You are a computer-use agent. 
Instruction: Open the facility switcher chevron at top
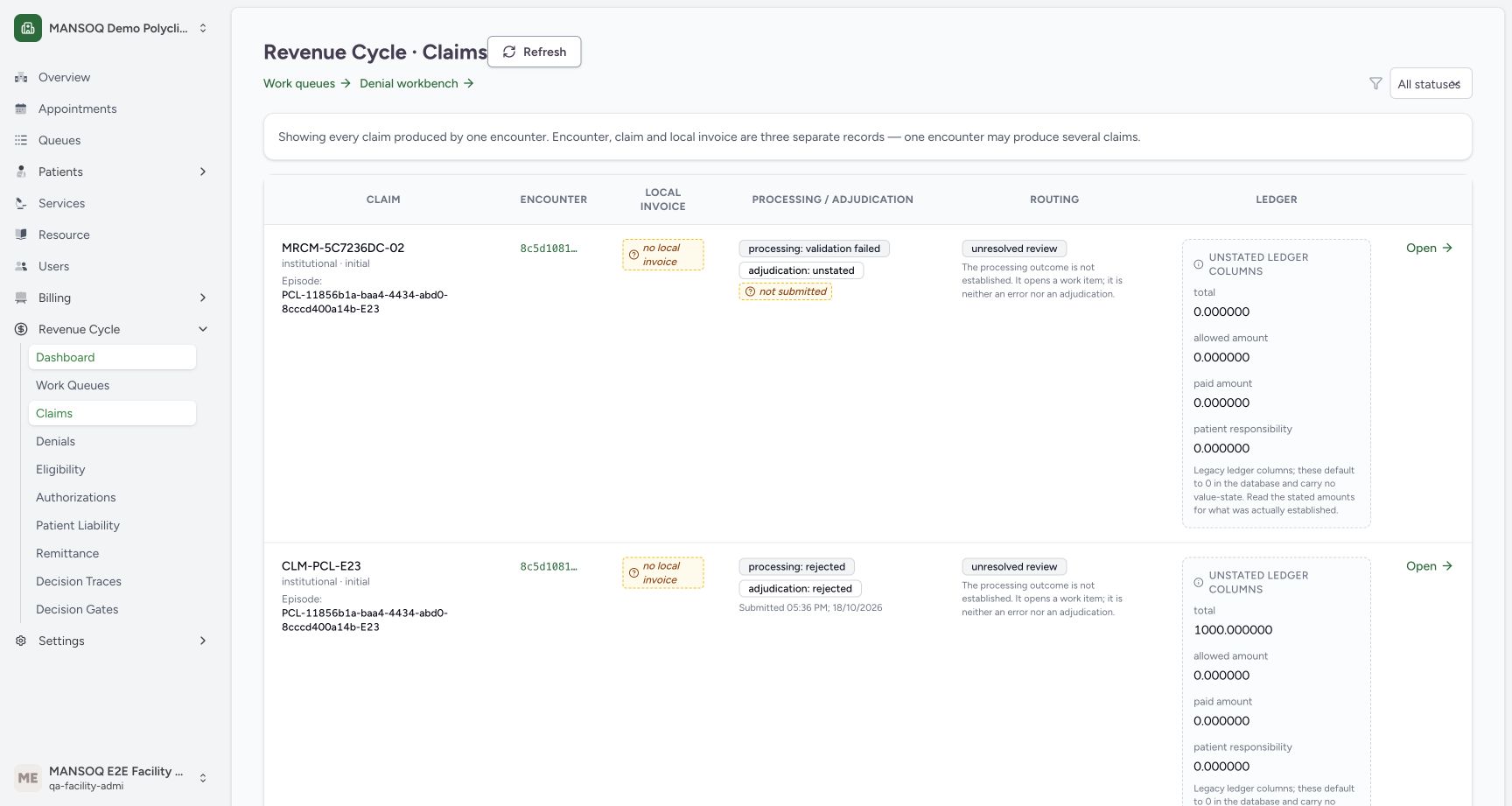203,28
